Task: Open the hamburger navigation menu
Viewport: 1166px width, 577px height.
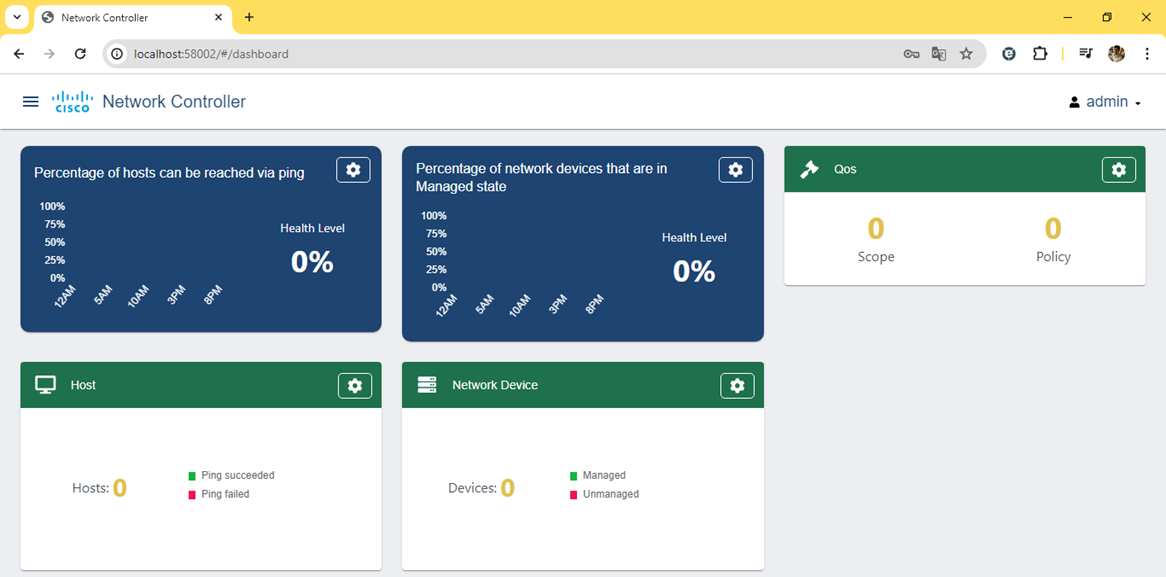Action: [x=30, y=102]
